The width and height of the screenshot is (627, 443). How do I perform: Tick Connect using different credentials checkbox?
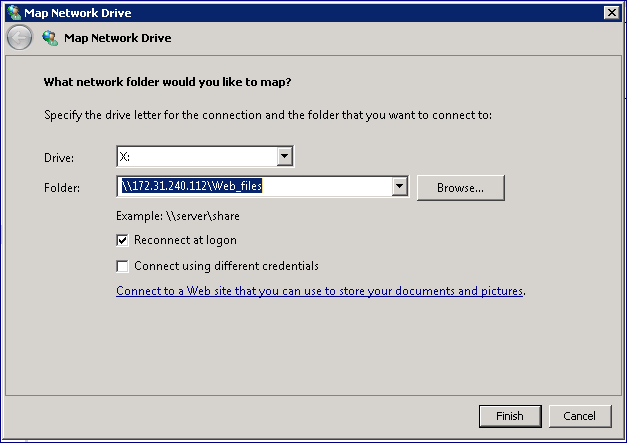[x=122, y=266]
